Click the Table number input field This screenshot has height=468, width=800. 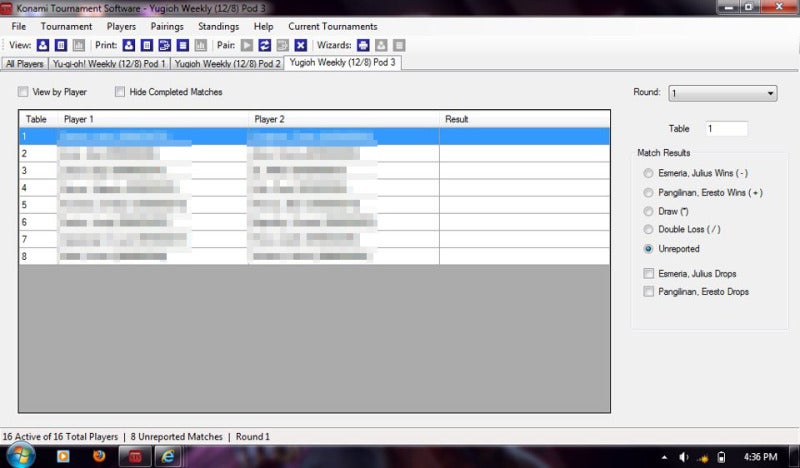(x=727, y=129)
